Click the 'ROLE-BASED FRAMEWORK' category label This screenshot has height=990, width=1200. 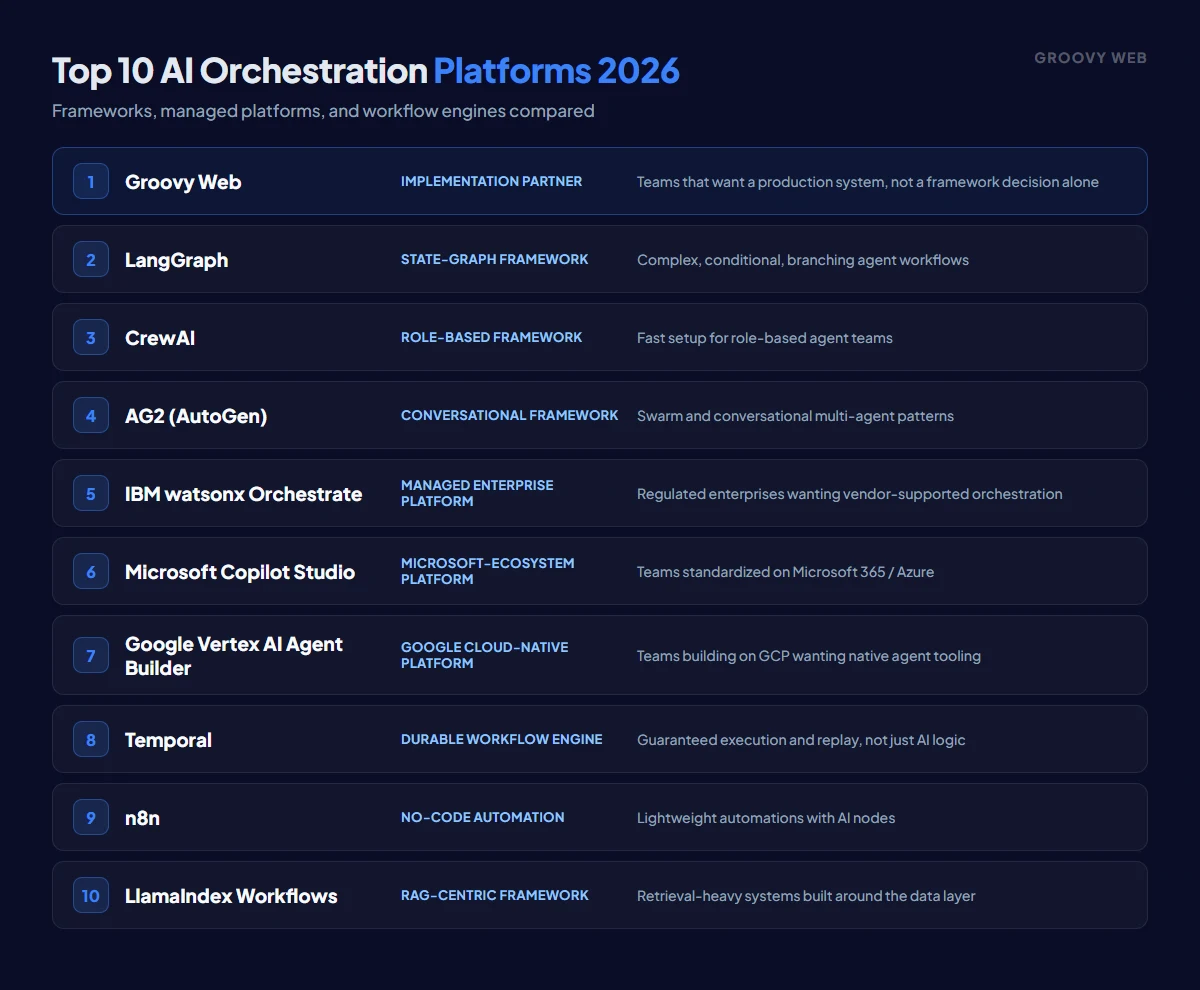(x=491, y=337)
